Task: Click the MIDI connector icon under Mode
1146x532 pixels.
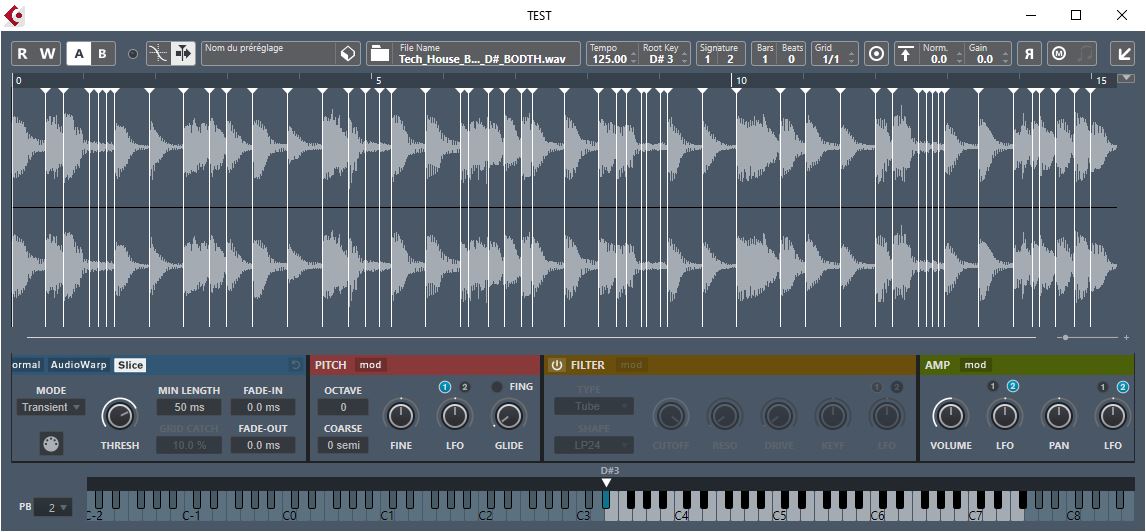Action: (x=51, y=444)
